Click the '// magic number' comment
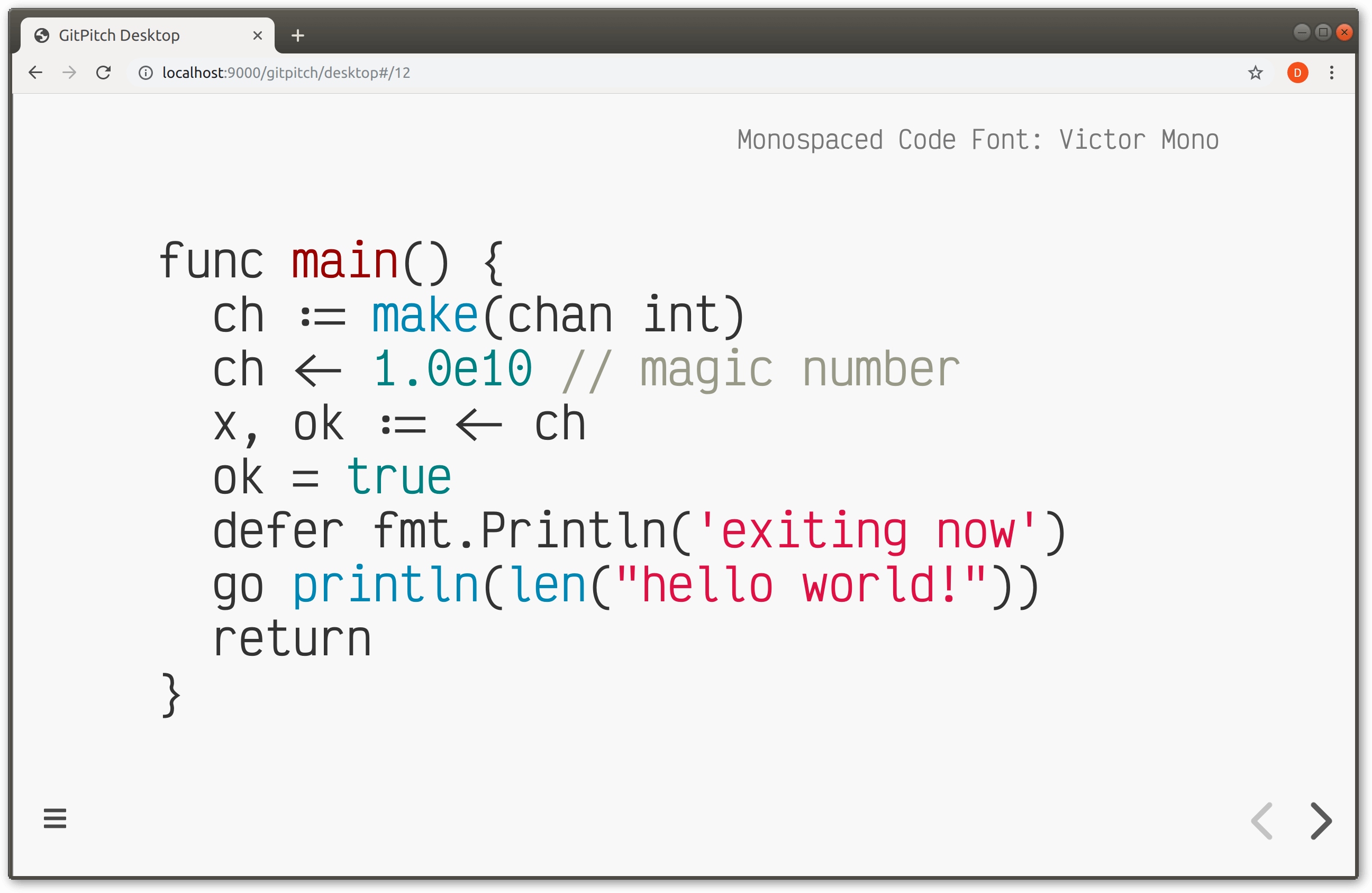This screenshot has width=1372, height=893. click(x=760, y=371)
